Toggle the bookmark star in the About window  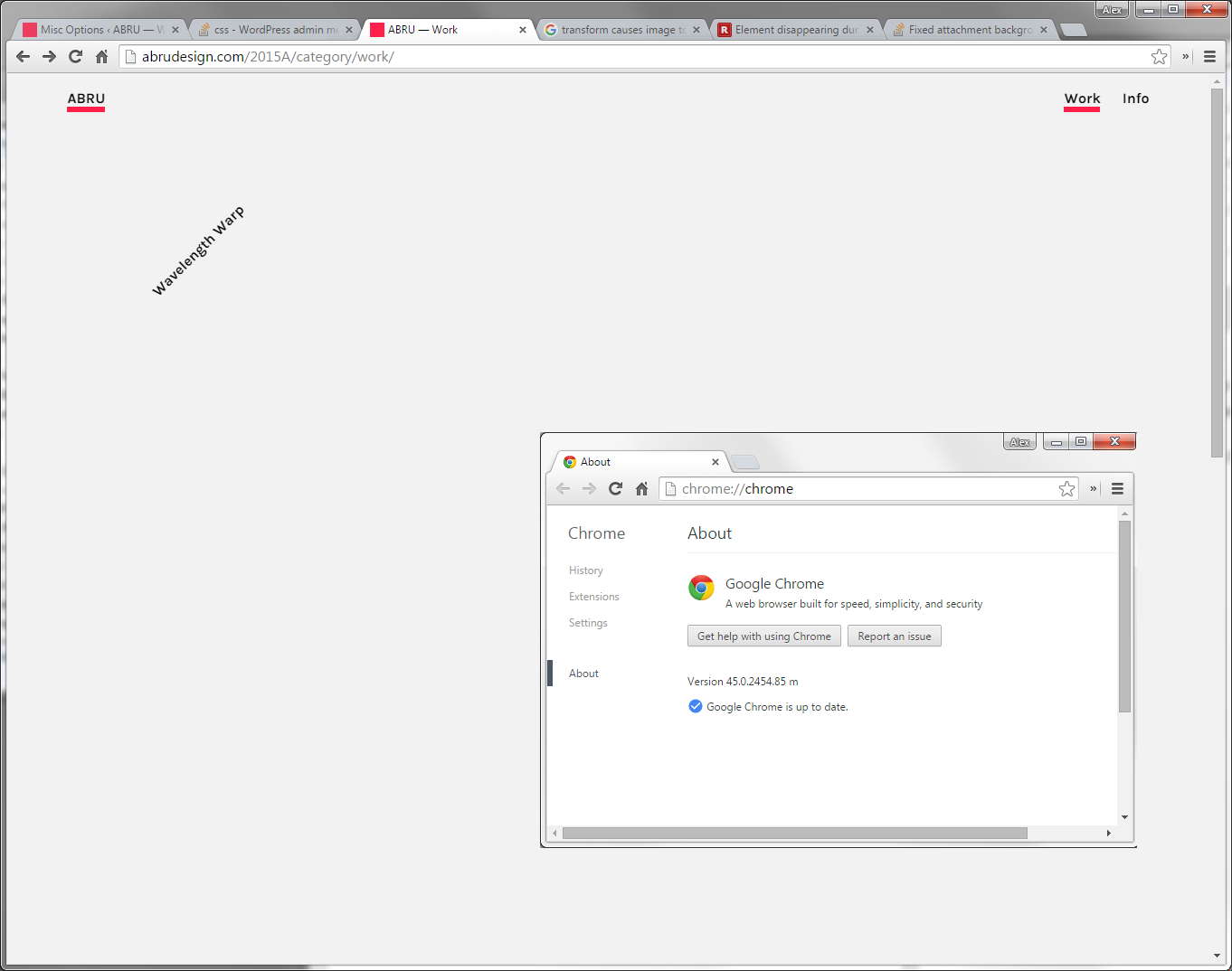point(1066,488)
